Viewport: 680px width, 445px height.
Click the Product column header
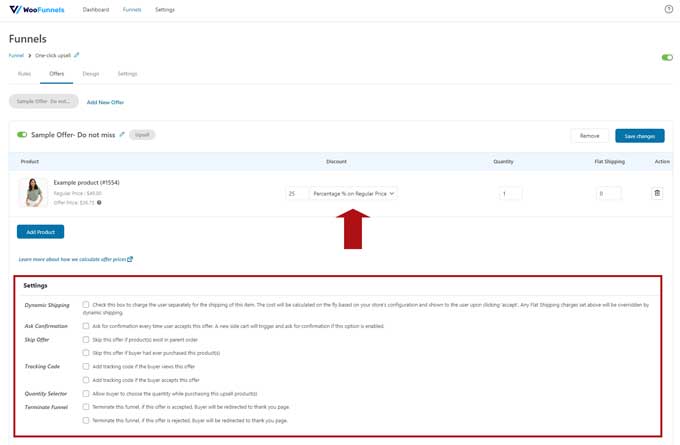tap(30, 161)
